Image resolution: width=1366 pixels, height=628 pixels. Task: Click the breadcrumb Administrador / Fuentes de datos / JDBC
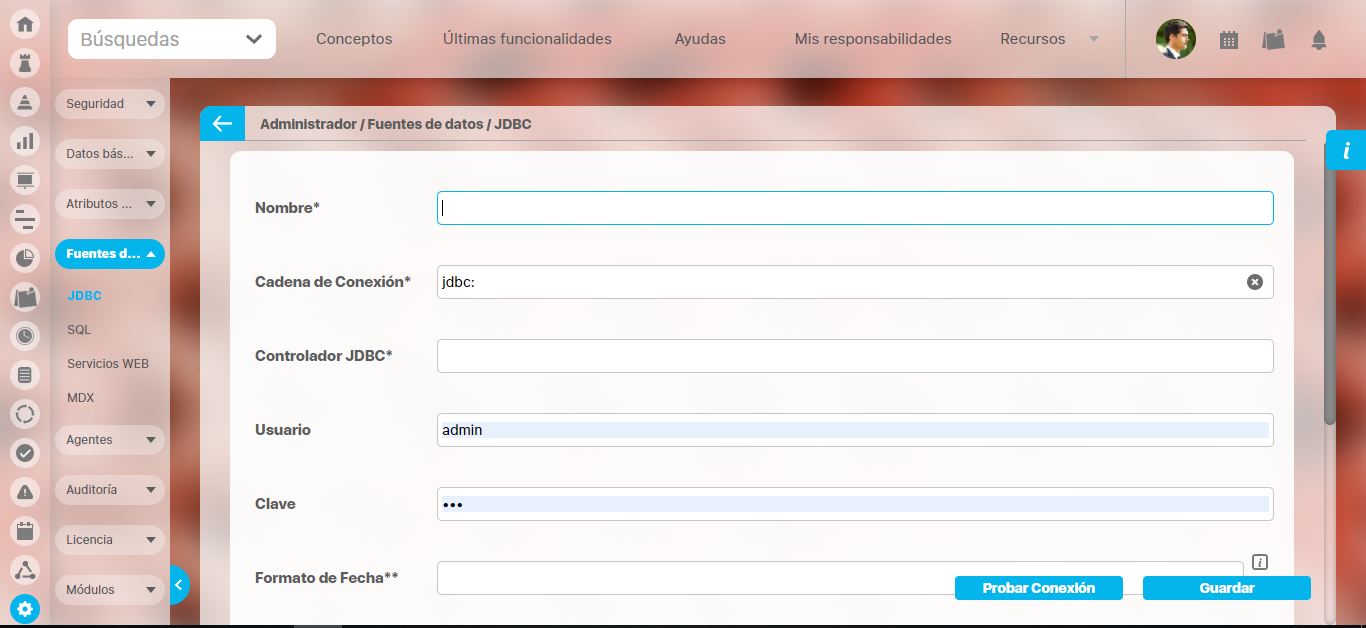coord(396,124)
